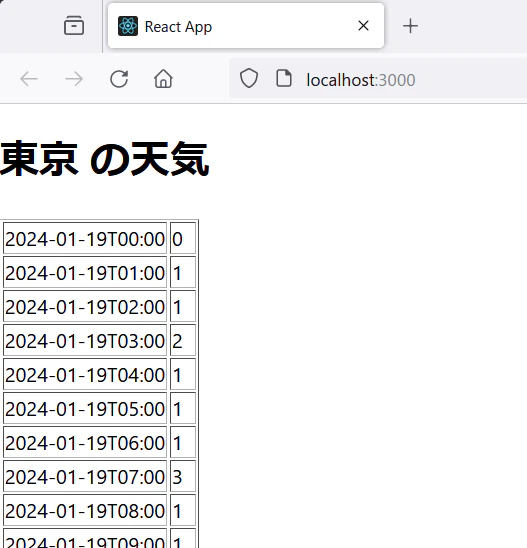Select cell 2024-01-19T03:00
Image resolution: width=527 pixels, height=548 pixels.
click(x=85, y=340)
